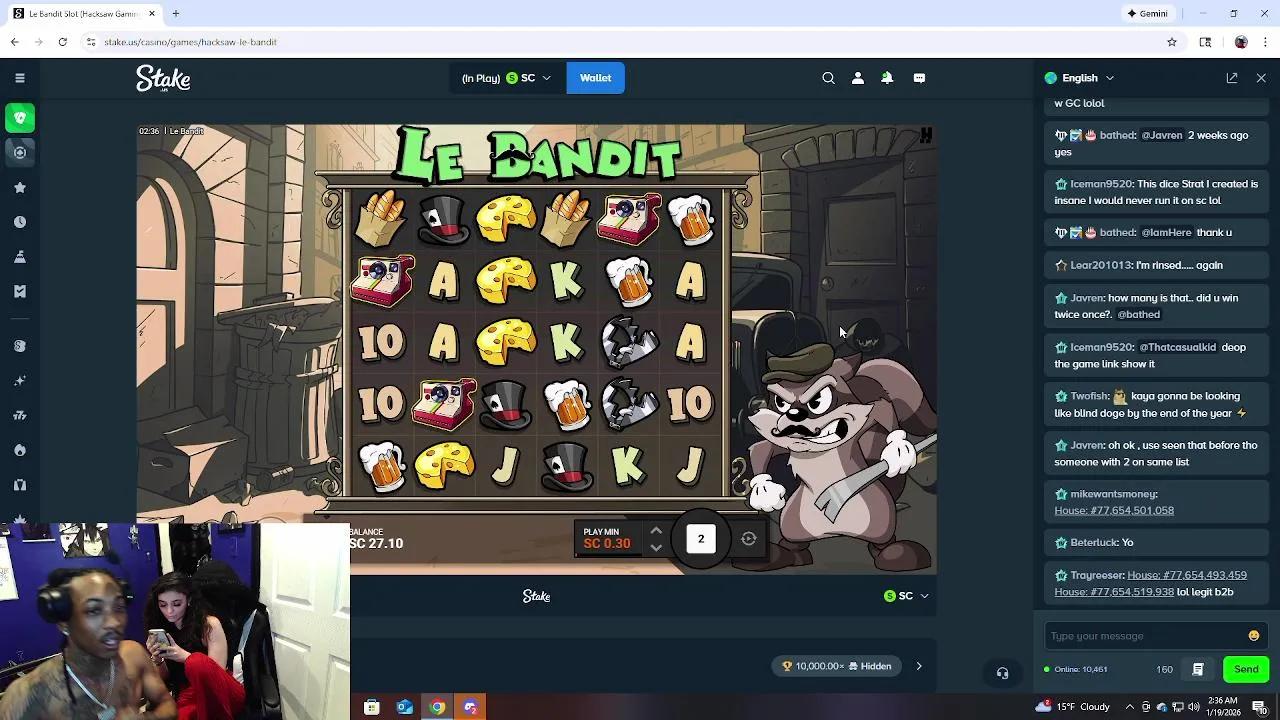Increase bet amount with the up stepper arrow

(x=655, y=531)
